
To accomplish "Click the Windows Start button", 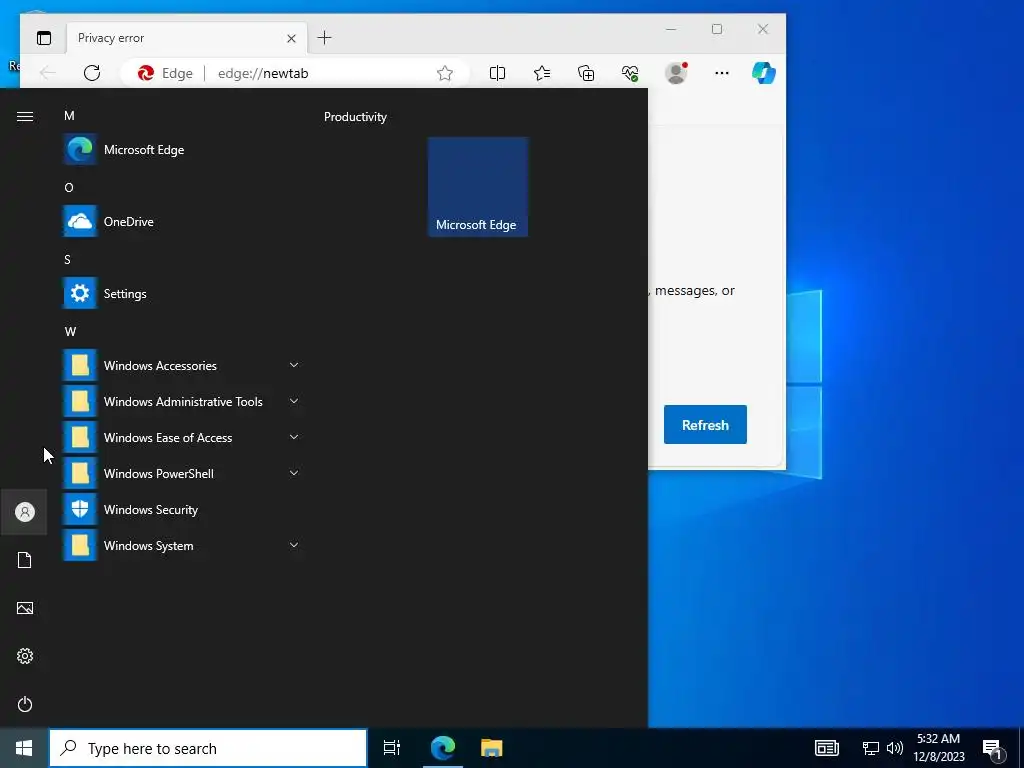I will pos(24,748).
